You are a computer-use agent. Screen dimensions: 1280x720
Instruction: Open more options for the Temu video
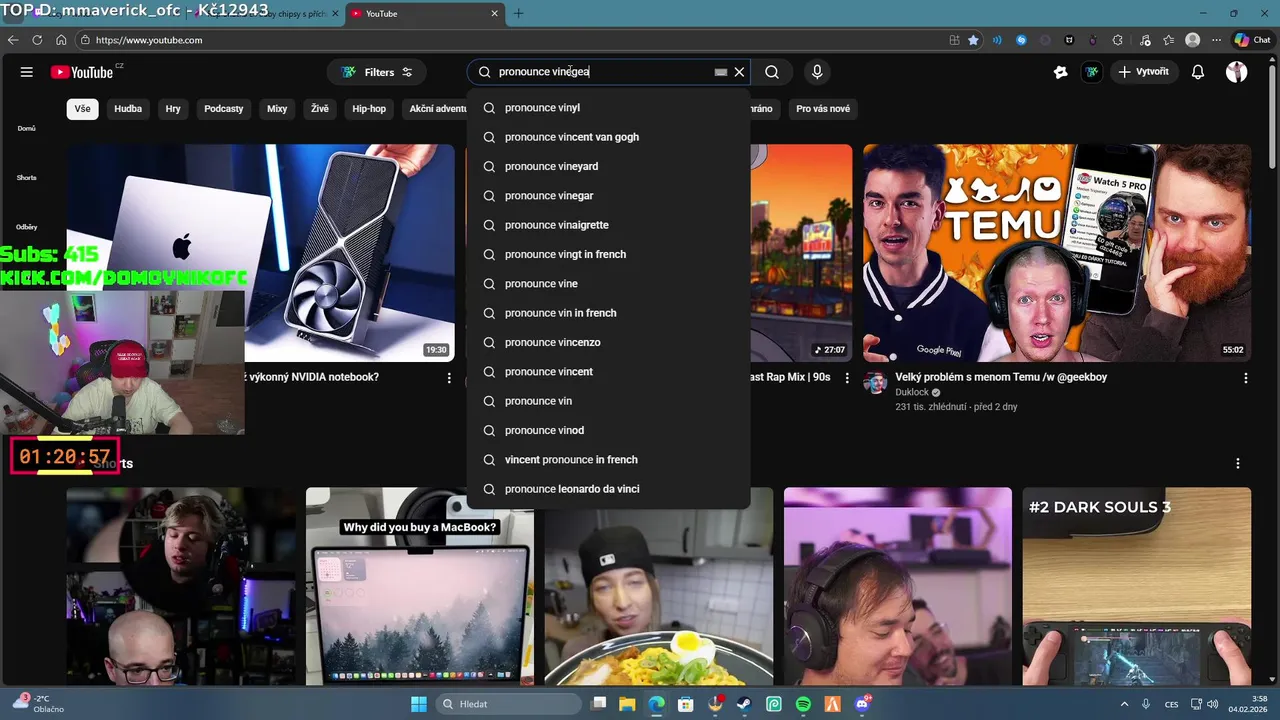1246,378
